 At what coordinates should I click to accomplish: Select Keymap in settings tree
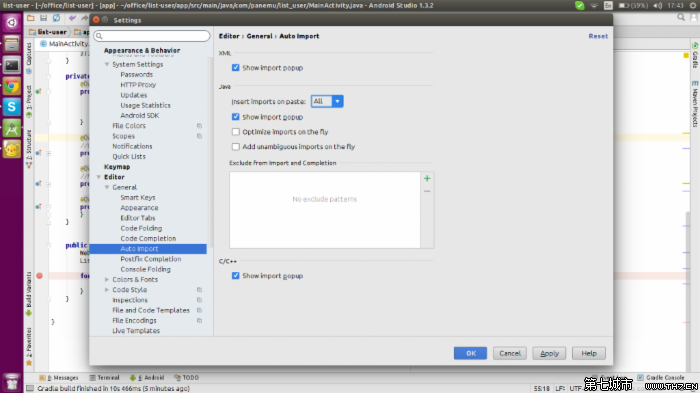coord(117,167)
